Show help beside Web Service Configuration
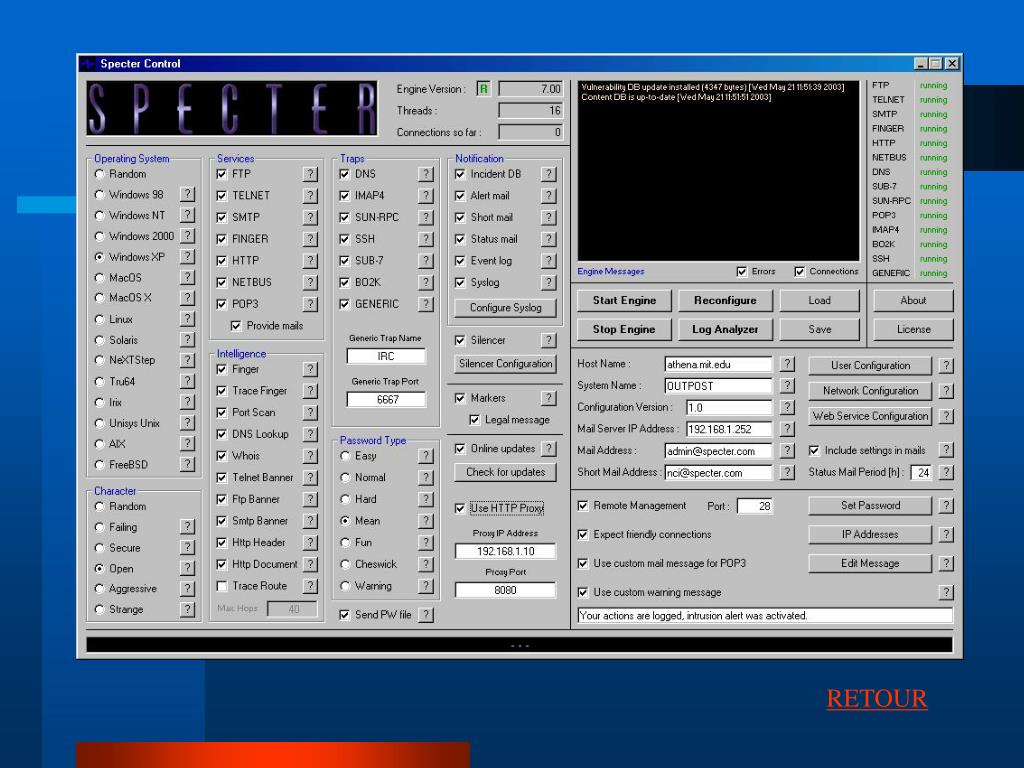Viewport: 1024px width, 768px height. pyautogui.click(x=946, y=416)
